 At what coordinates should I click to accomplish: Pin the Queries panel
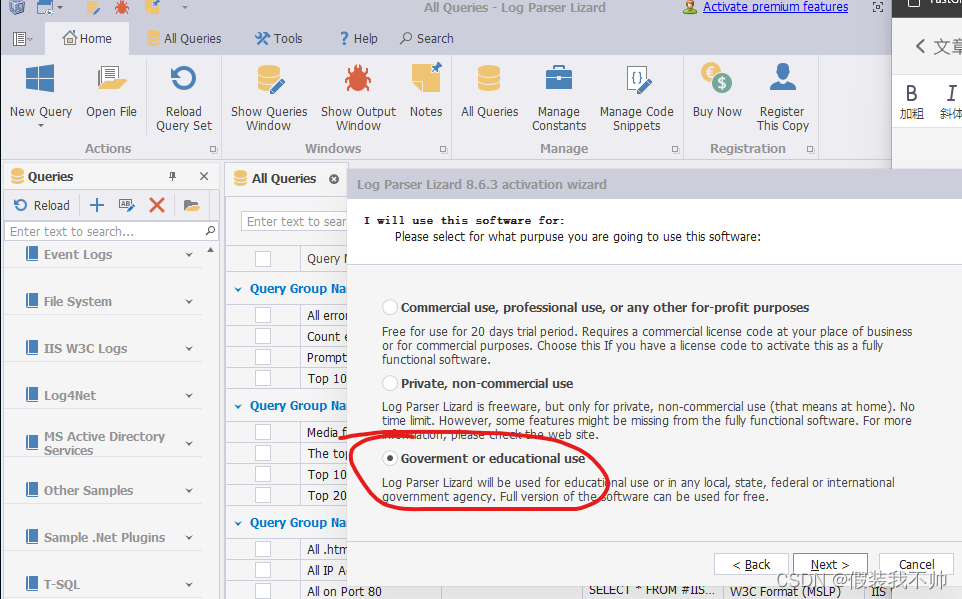coord(172,177)
